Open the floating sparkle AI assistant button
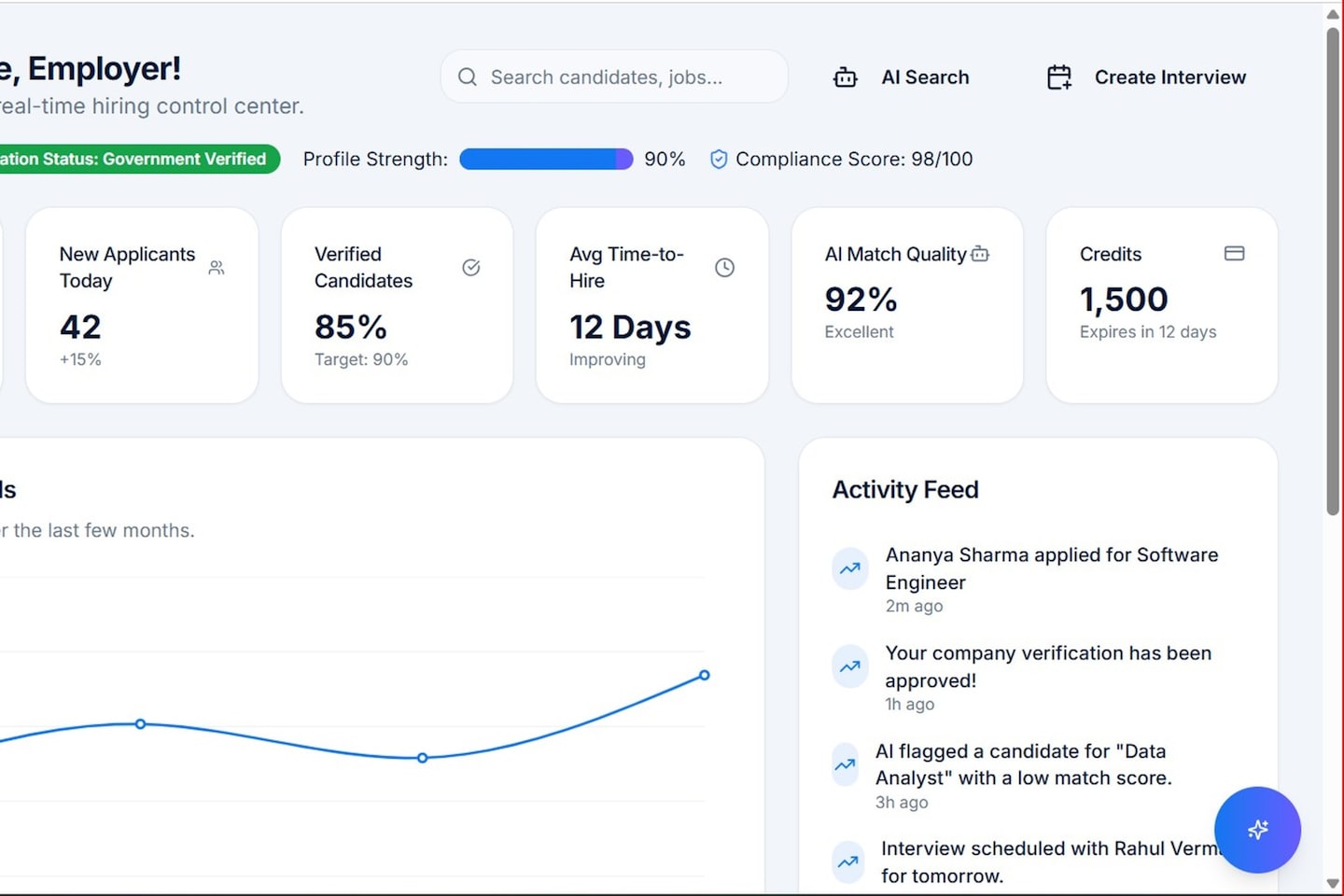This screenshot has height=896, width=1344. point(1256,829)
